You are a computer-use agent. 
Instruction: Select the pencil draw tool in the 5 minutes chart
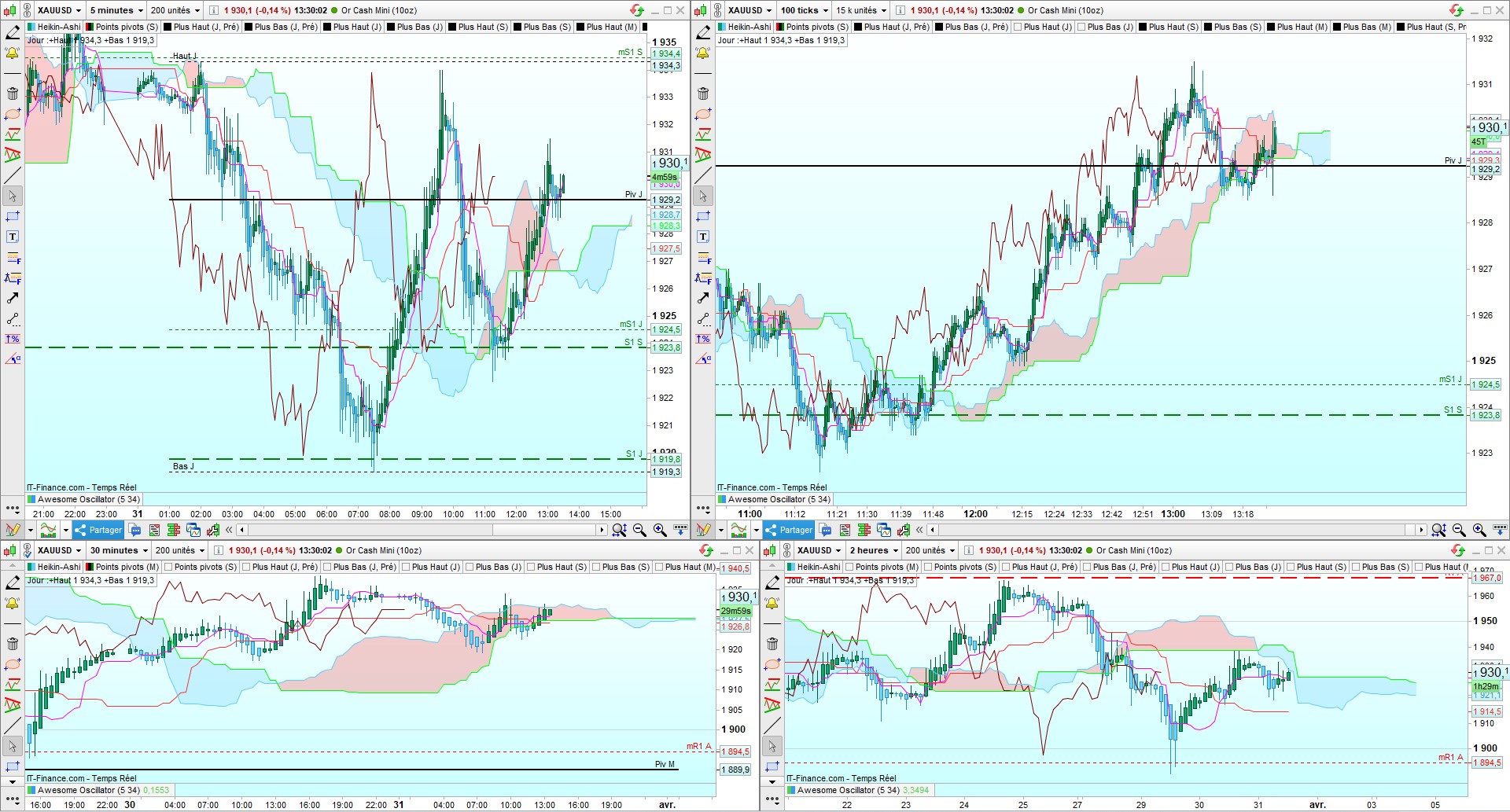13,33
